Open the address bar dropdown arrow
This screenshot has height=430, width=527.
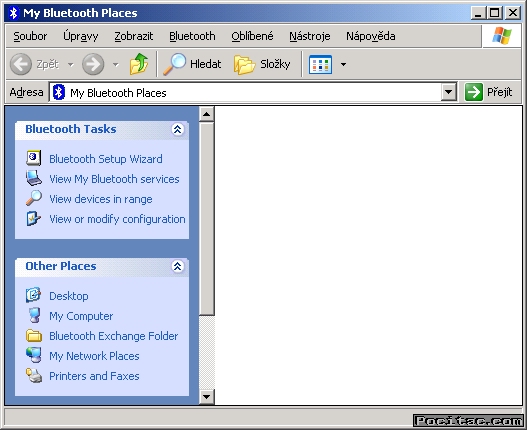pyautogui.click(x=448, y=92)
